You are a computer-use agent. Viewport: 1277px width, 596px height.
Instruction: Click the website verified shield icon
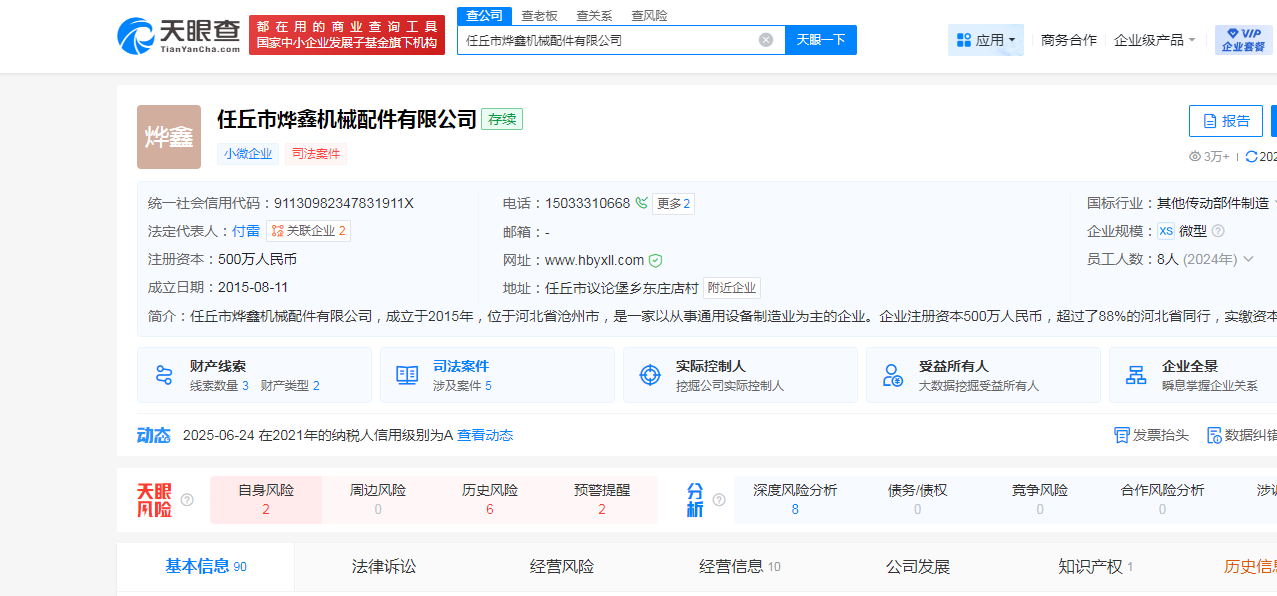pyautogui.click(x=655, y=260)
